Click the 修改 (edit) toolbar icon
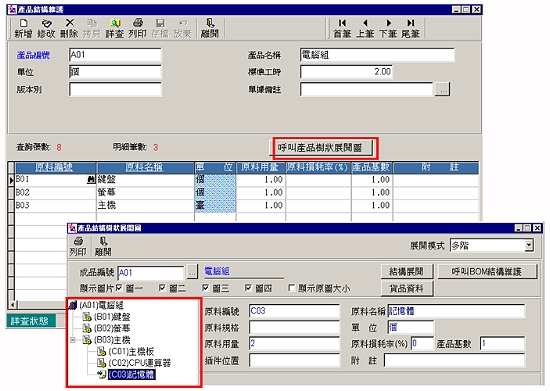 tap(46, 28)
